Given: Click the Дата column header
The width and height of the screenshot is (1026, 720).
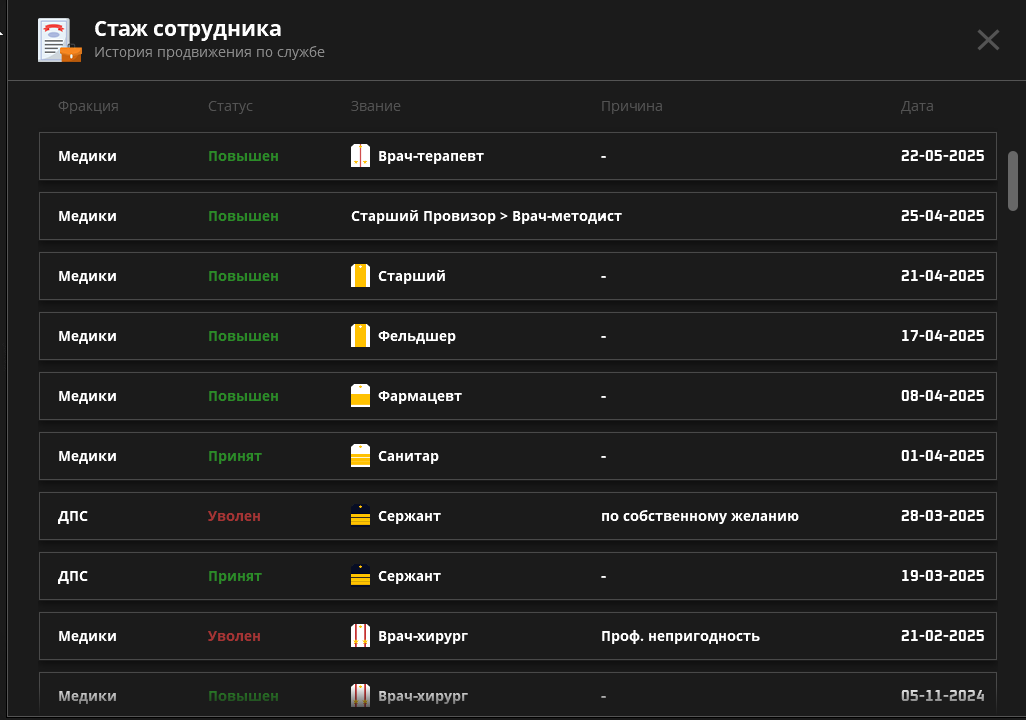Looking at the screenshot, I should pyautogui.click(x=917, y=106).
